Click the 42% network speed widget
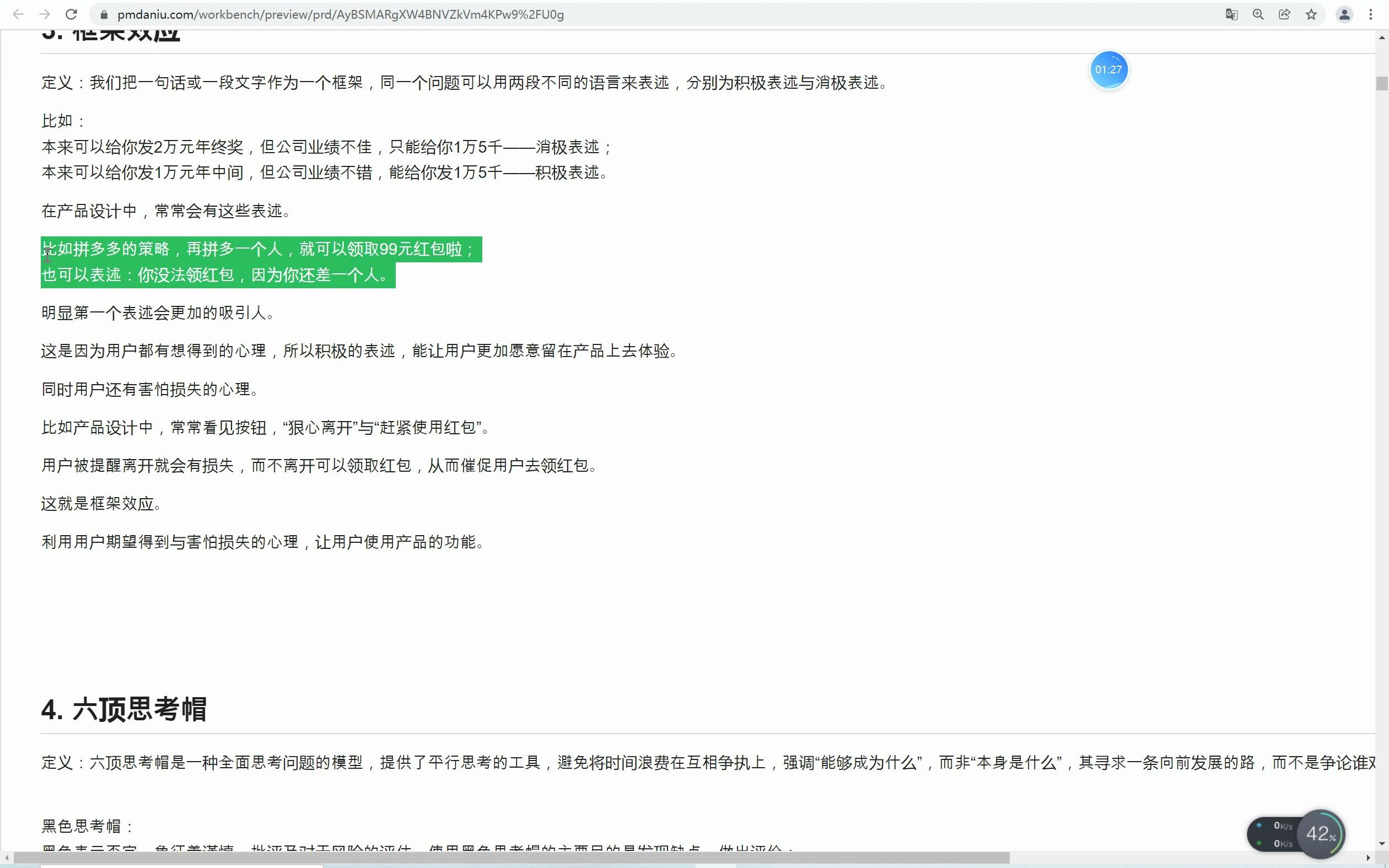The image size is (1389, 868). 1297,833
